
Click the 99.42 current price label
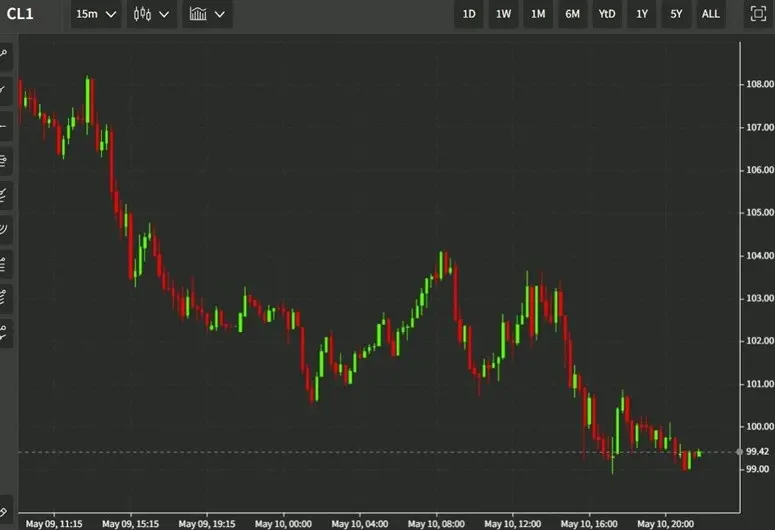(x=757, y=452)
